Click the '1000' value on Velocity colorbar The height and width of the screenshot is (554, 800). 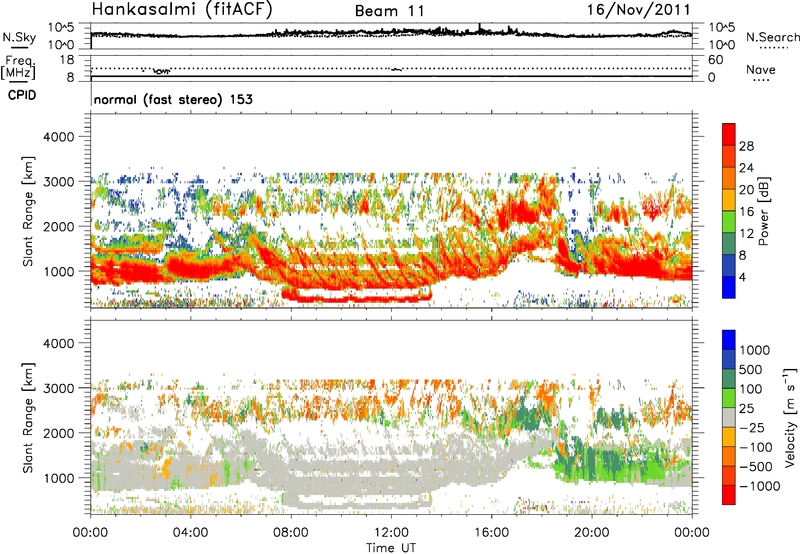point(755,350)
